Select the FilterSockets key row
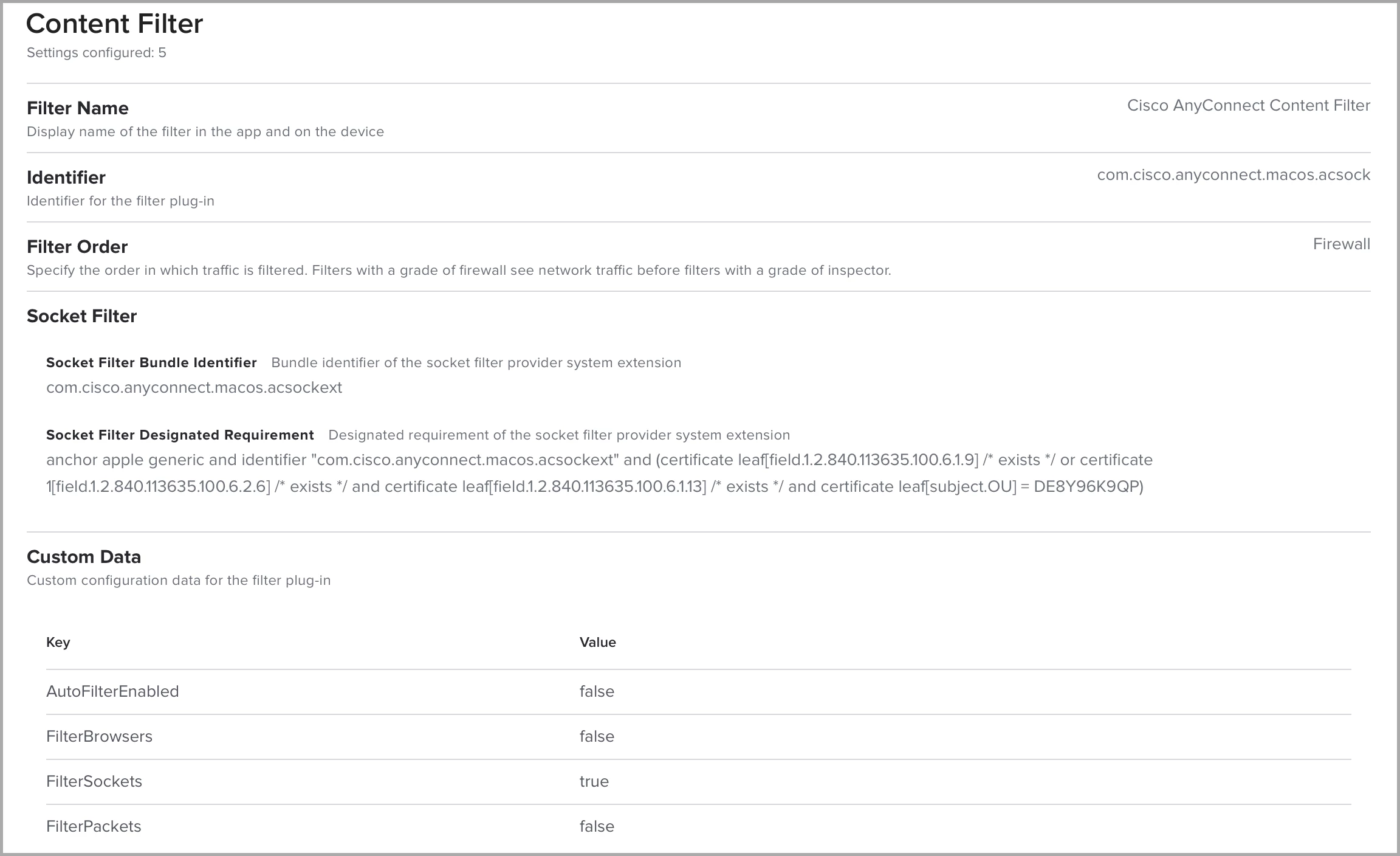Screen dimensions: 1400x856 [x=699, y=782]
